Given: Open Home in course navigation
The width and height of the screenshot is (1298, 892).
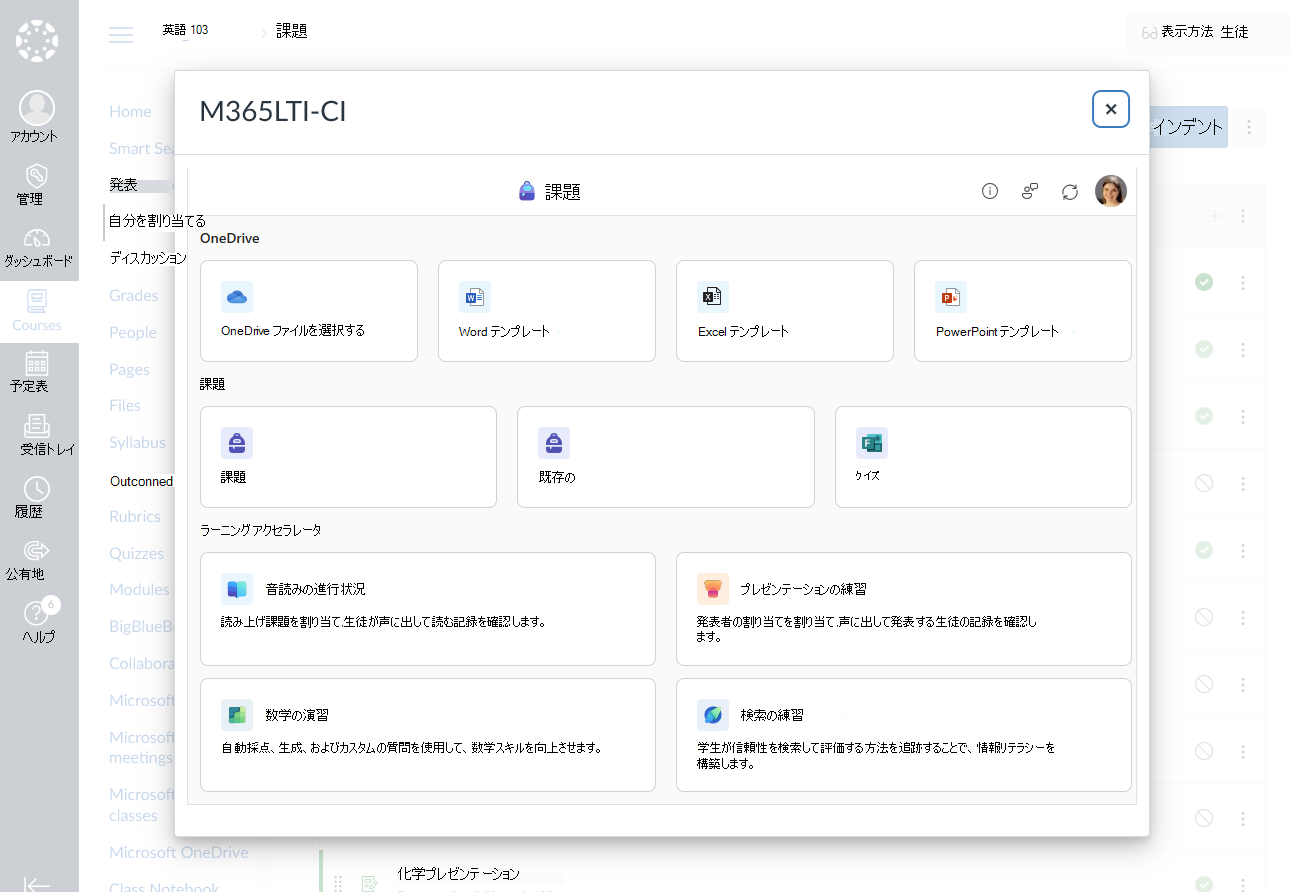Looking at the screenshot, I should tap(130, 111).
